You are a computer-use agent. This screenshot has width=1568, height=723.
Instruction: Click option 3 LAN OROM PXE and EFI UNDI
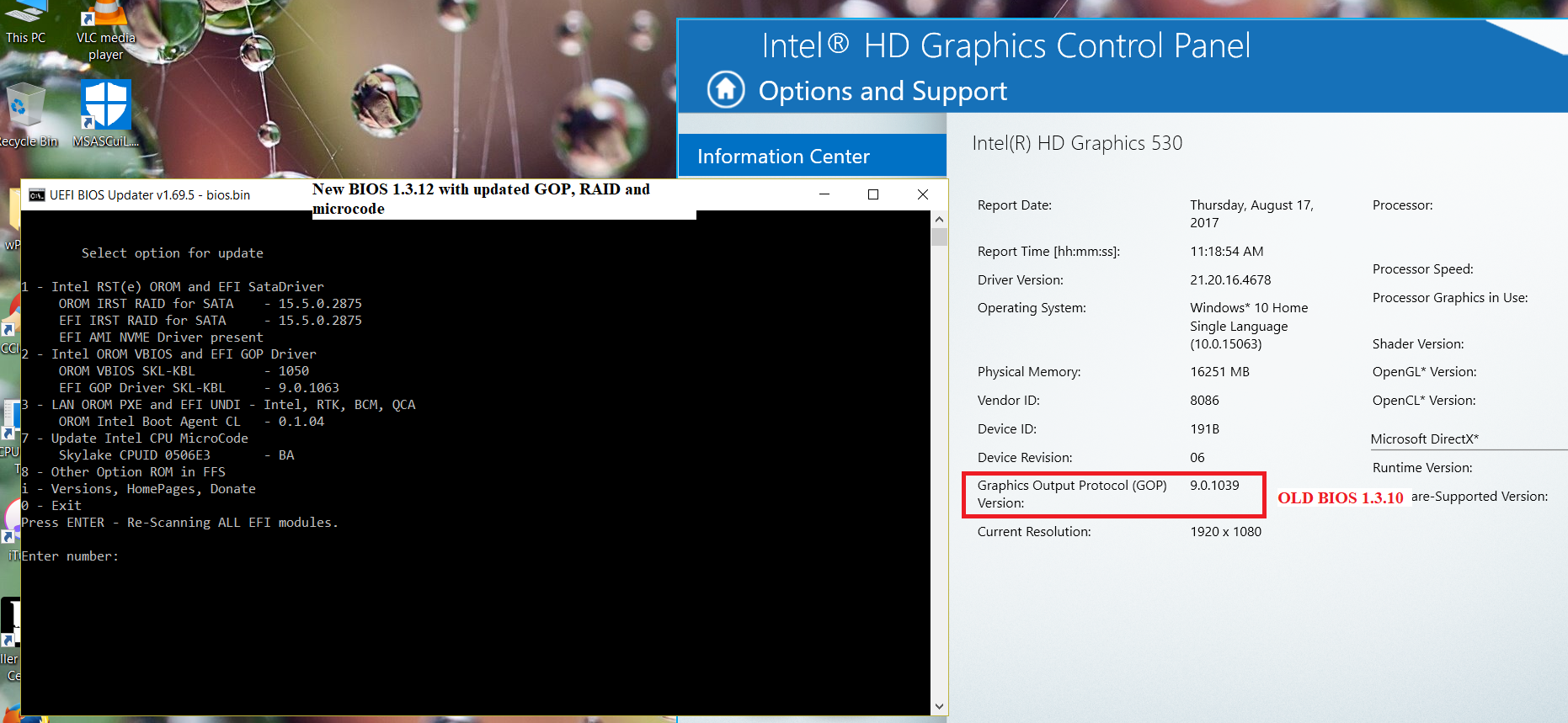point(218,405)
